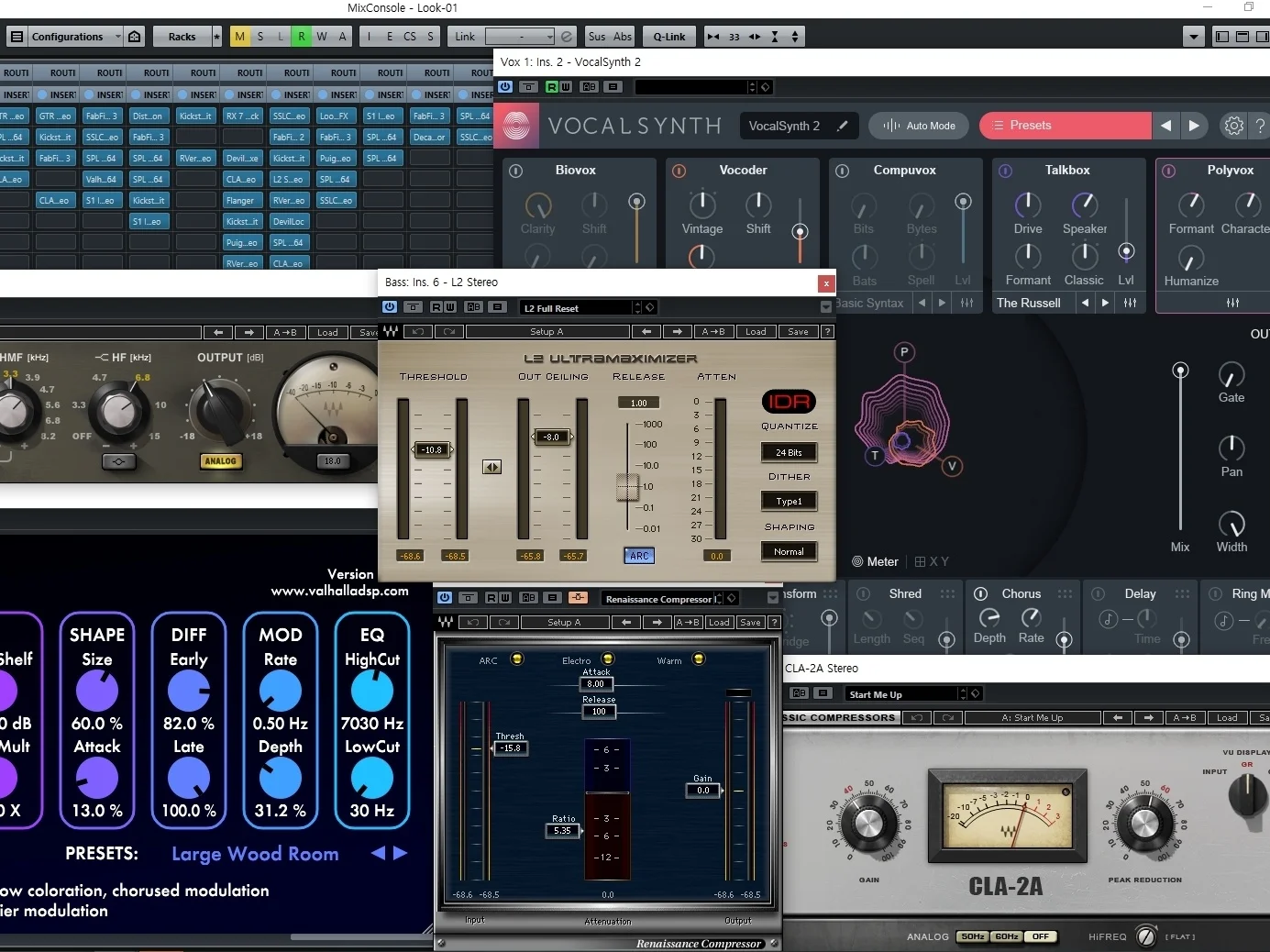
Task: Click Renaissance Compressor sidechain orange icon
Action: point(578,598)
